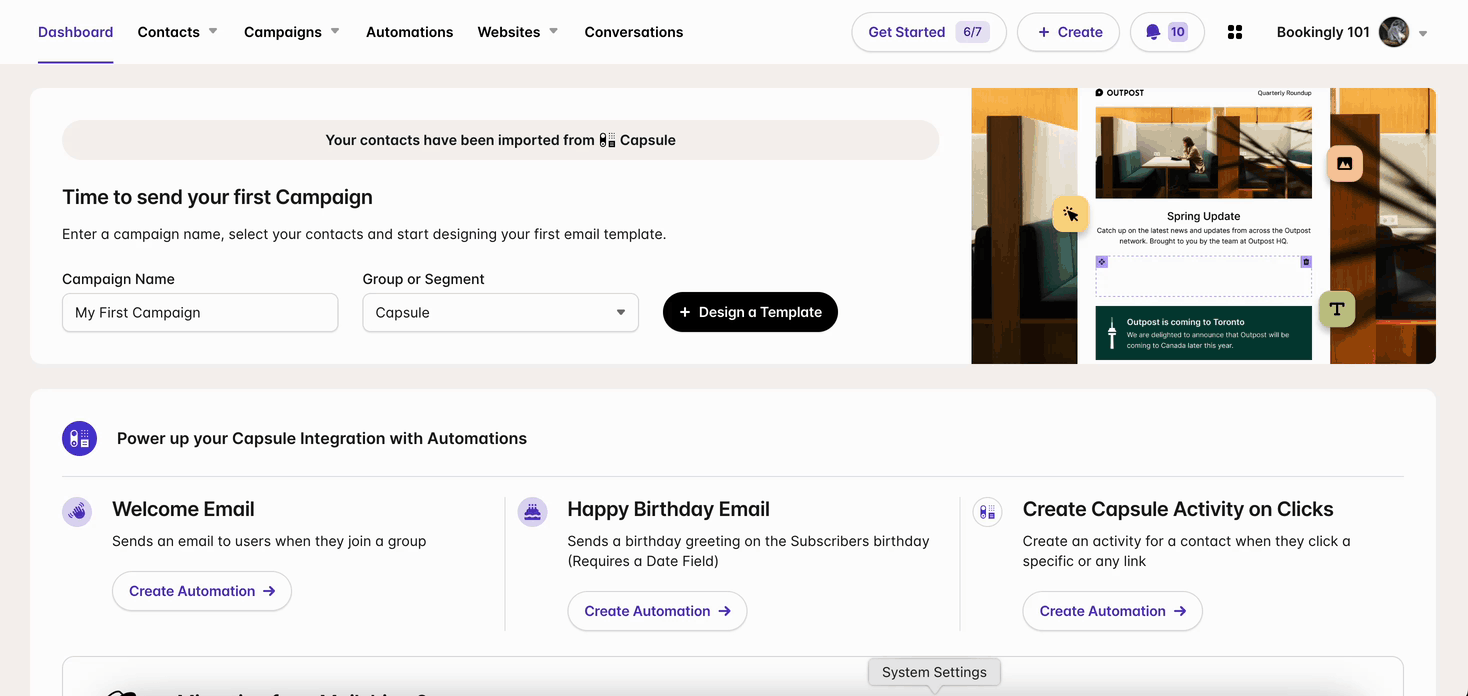Create Automation for Welcome Email
The height and width of the screenshot is (696, 1468).
pos(202,591)
